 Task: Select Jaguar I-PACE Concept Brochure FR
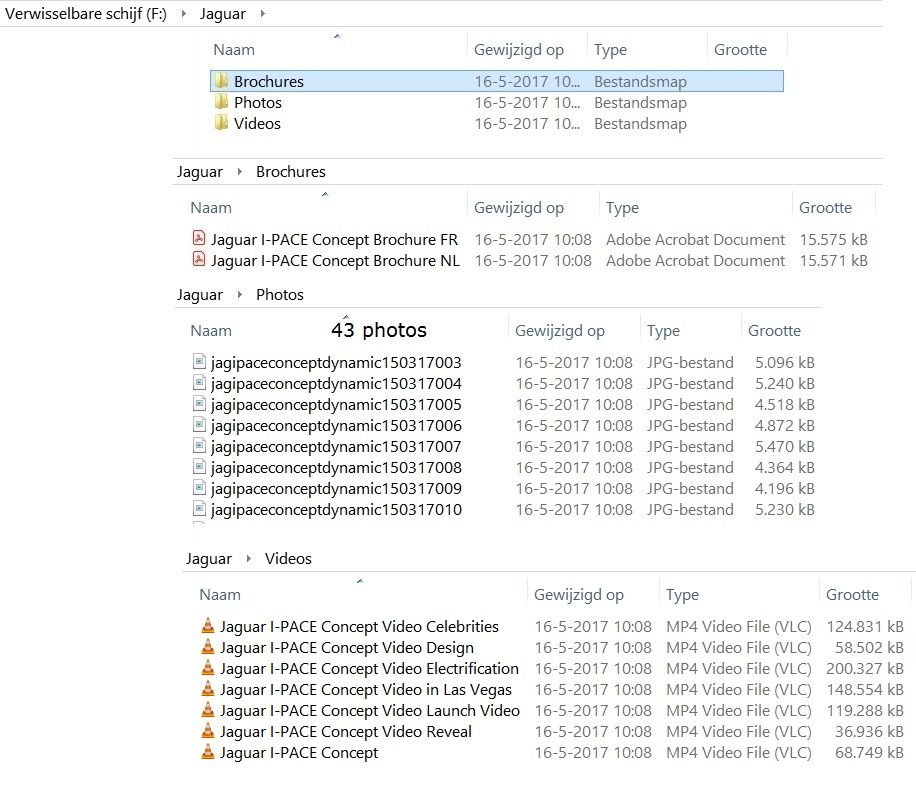[334, 239]
